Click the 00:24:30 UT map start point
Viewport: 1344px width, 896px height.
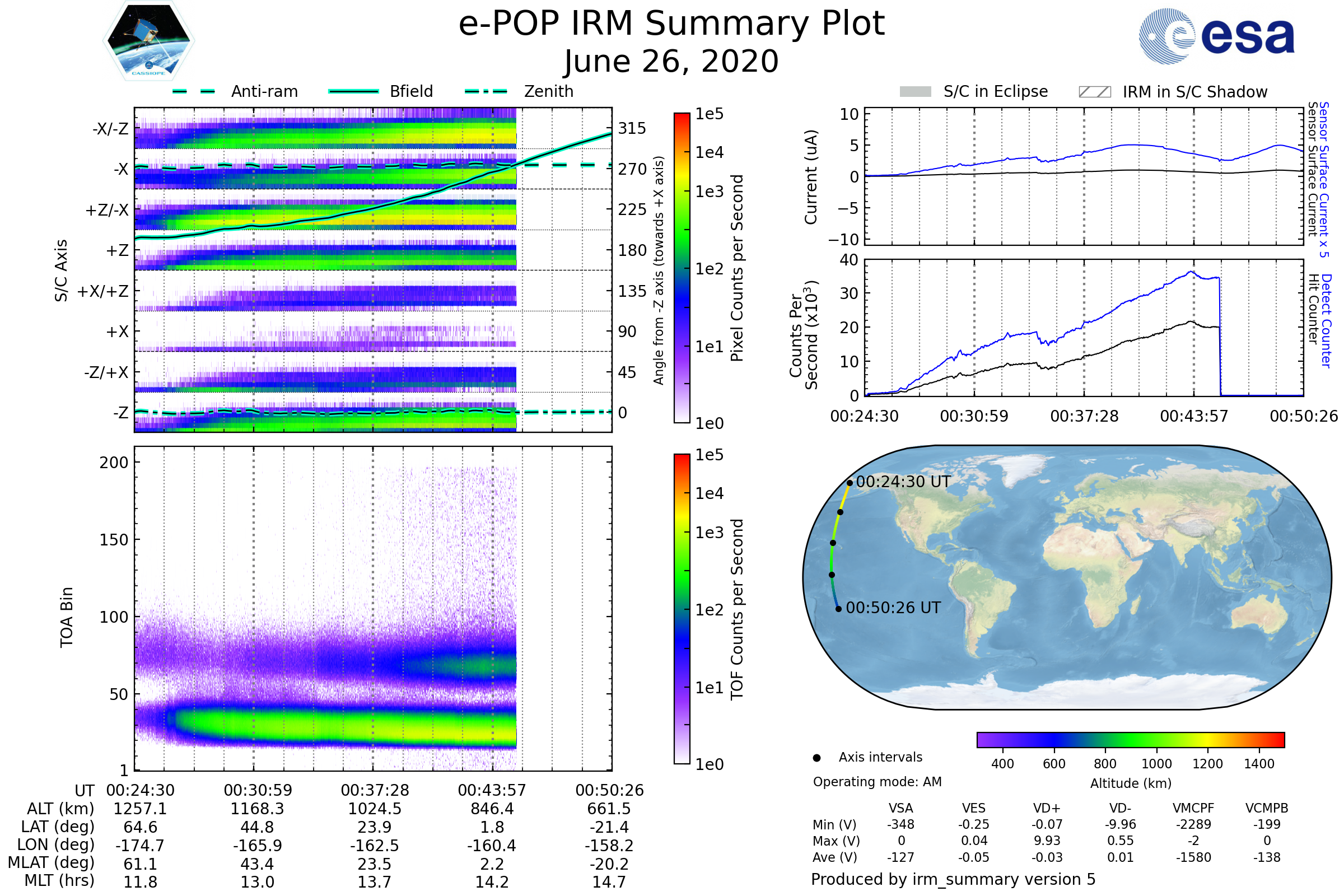pyautogui.click(x=850, y=483)
